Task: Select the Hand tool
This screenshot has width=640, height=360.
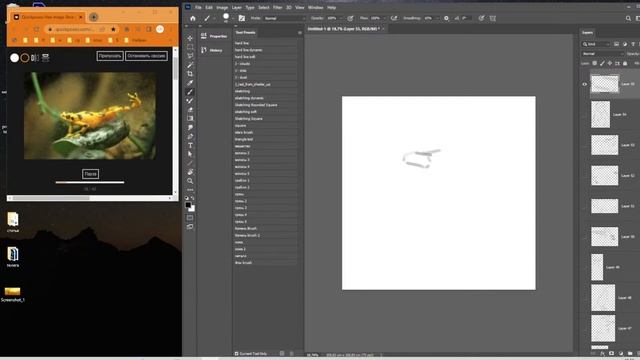Action: click(x=190, y=172)
